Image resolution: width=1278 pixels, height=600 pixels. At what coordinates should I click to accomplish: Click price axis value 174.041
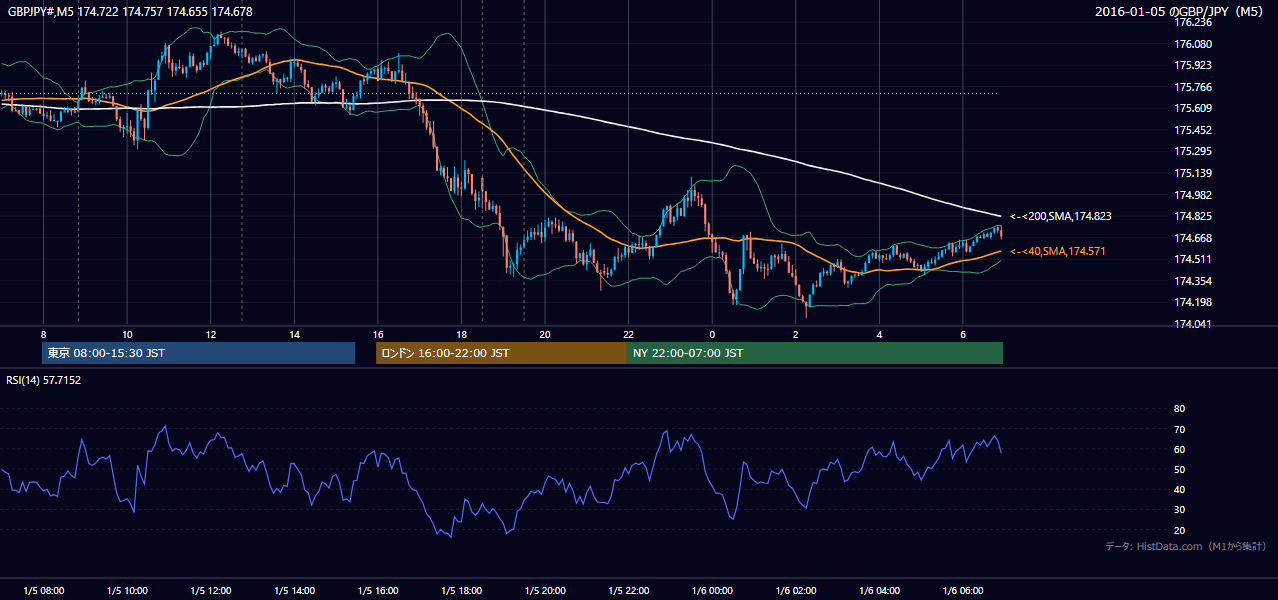pyautogui.click(x=1193, y=324)
